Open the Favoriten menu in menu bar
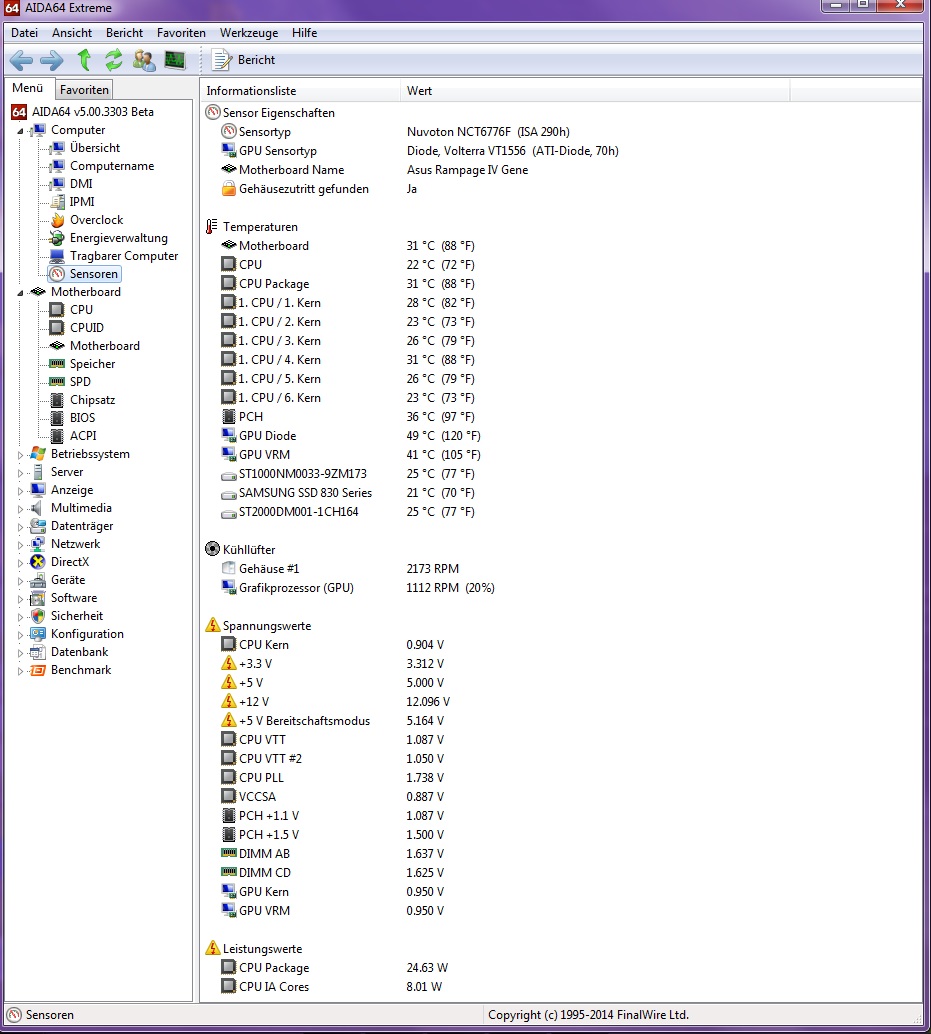Image resolution: width=931 pixels, height=1034 pixels. click(x=181, y=33)
